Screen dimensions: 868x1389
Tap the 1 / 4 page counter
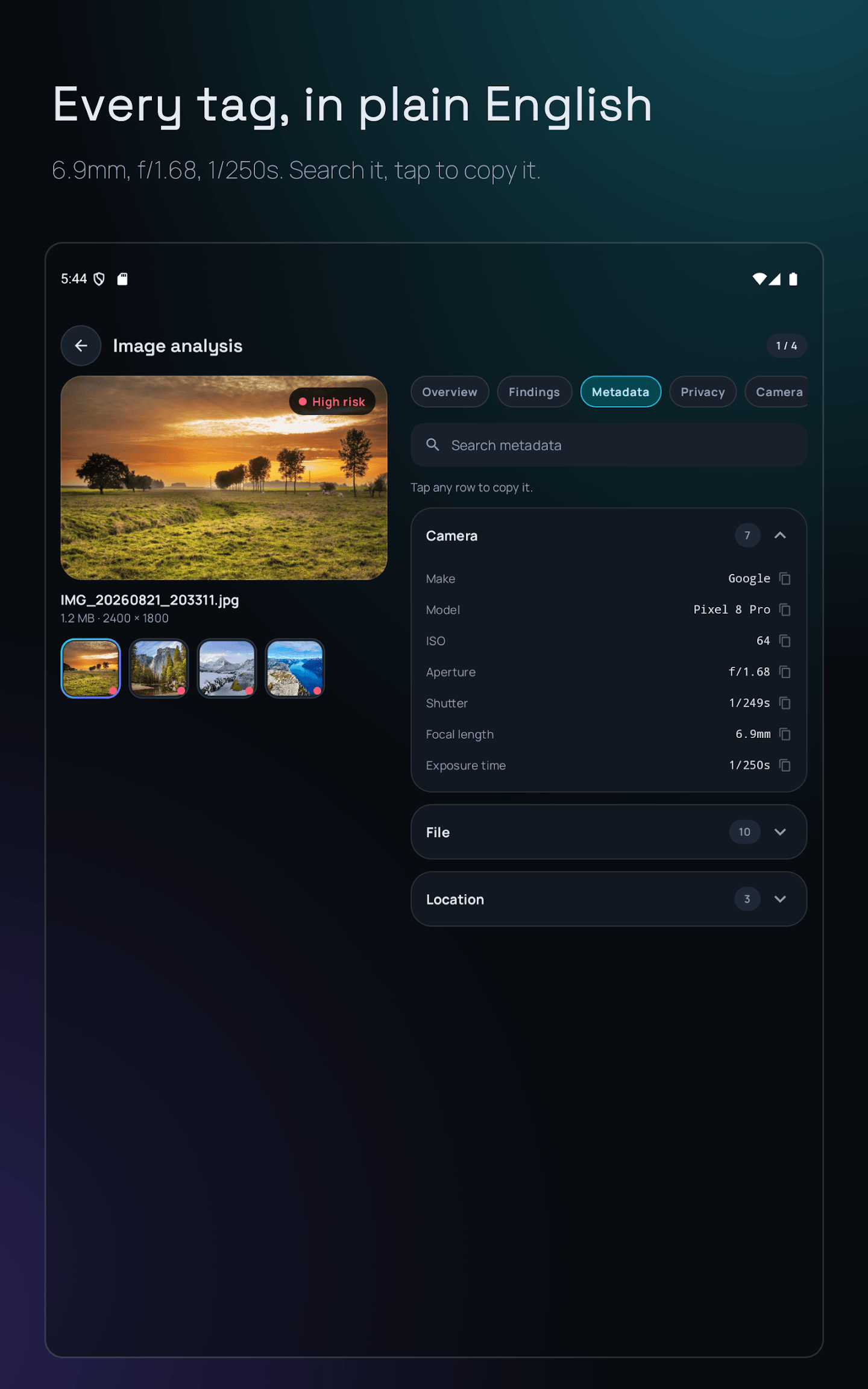tap(787, 345)
